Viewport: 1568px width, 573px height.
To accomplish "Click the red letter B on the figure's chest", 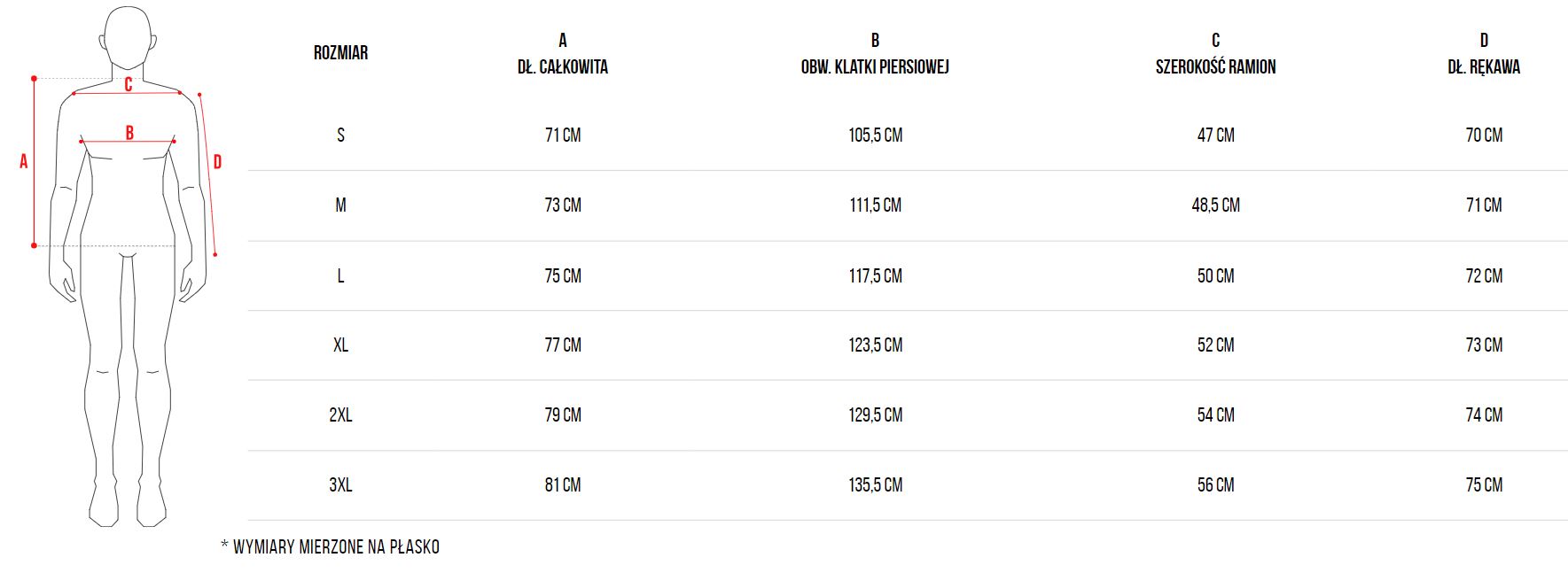I will click(129, 133).
